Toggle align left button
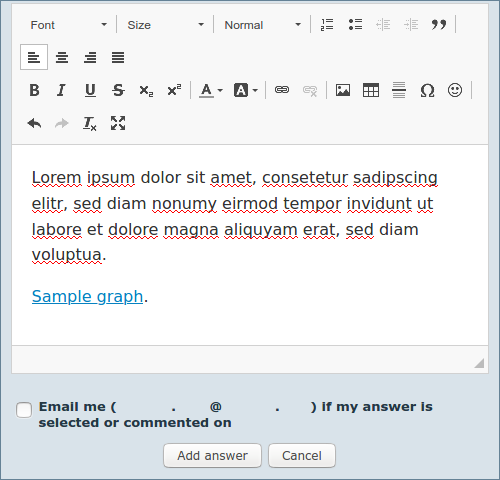The height and width of the screenshot is (480, 500). [x=34, y=57]
